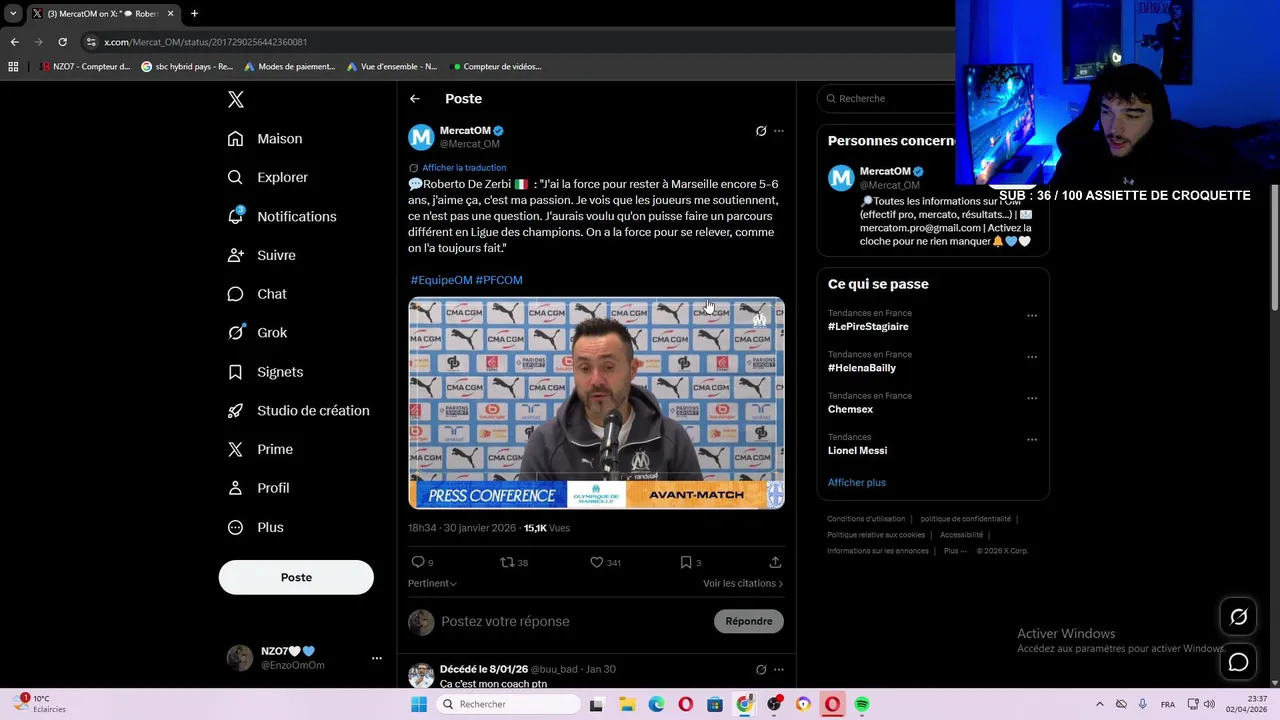
Task: Open account menu dots beside NZO7
Action: point(377,658)
